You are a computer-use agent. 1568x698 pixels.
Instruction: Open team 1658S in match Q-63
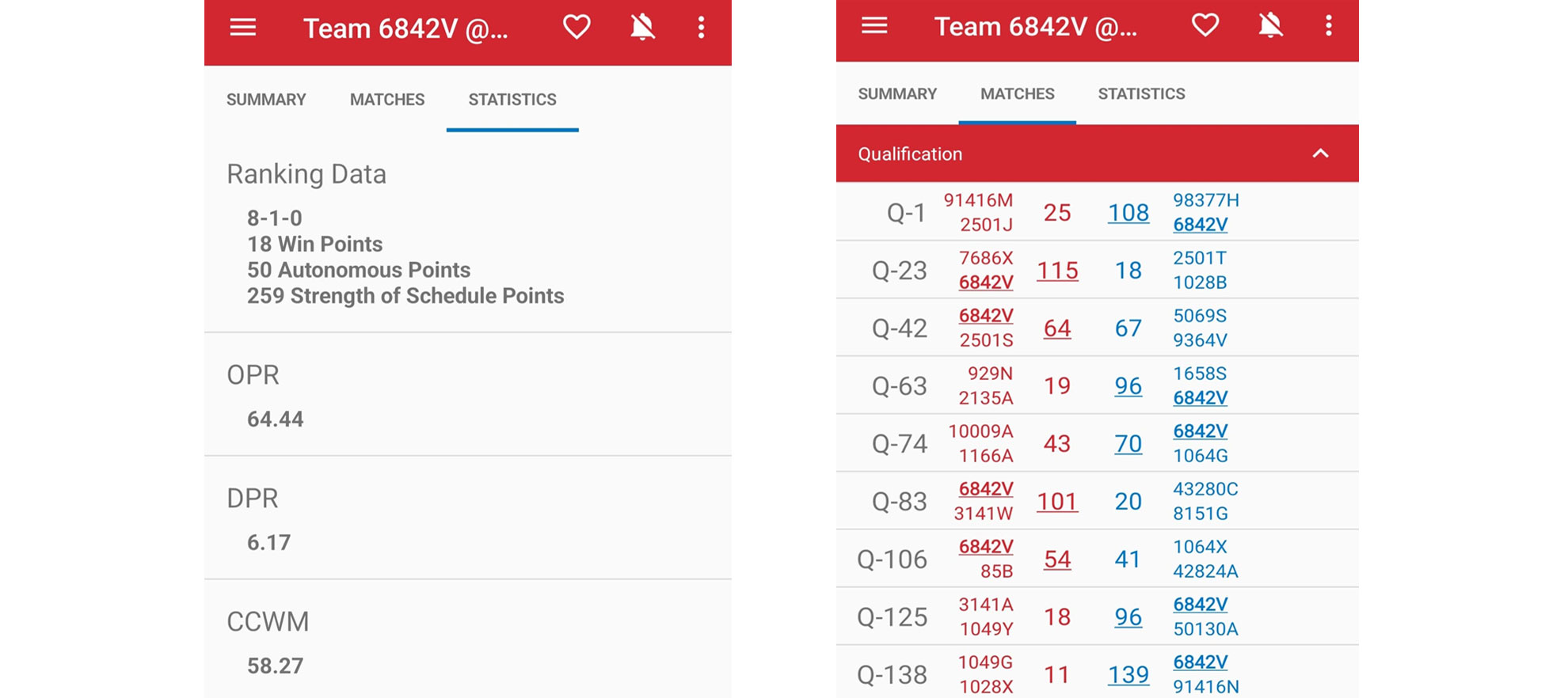pos(1200,374)
